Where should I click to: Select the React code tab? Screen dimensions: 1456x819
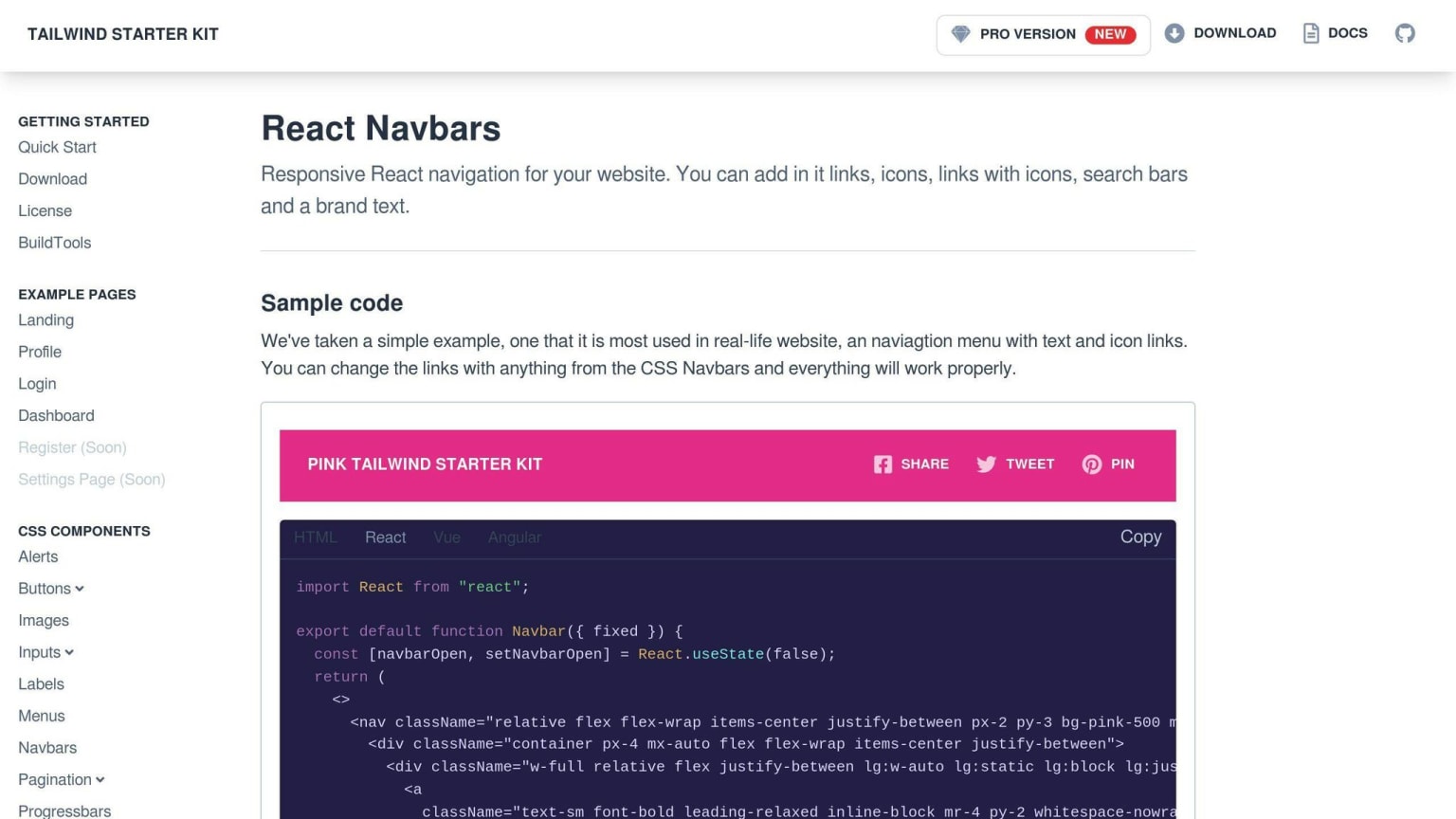(x=385, y=537)
